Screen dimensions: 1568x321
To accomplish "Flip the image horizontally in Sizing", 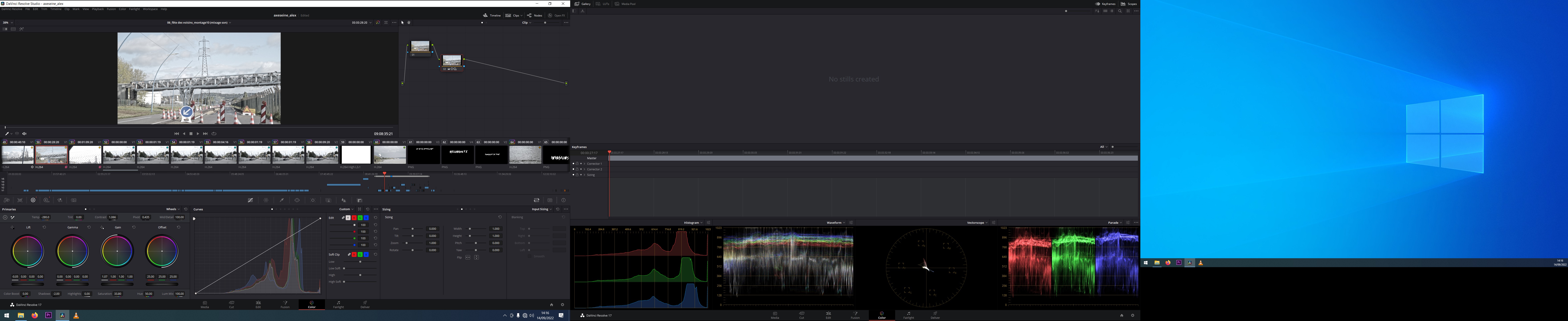I will [x=468, y=257].
